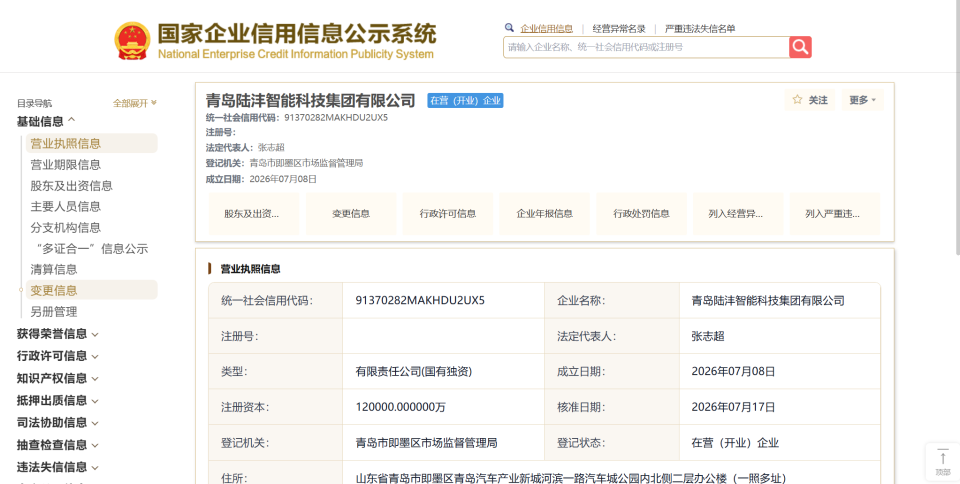Open 清算信息 in sidebar
The width and height of the screenshot is (960, 484).
[x=54, y=270]
